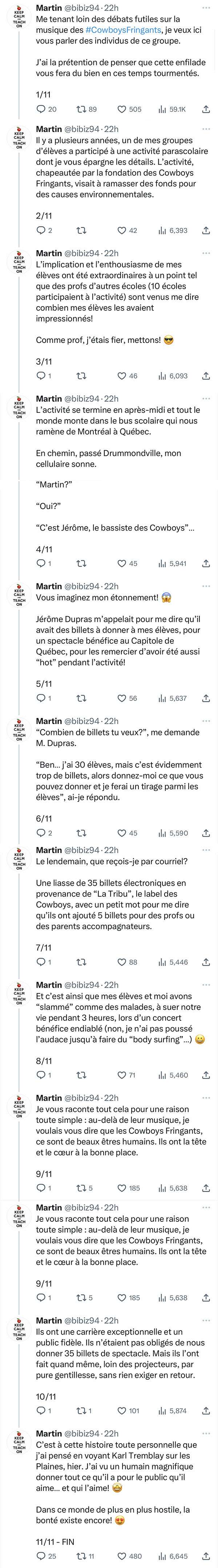Like the 3/11 tweet with 46 likes

[127, 376]
